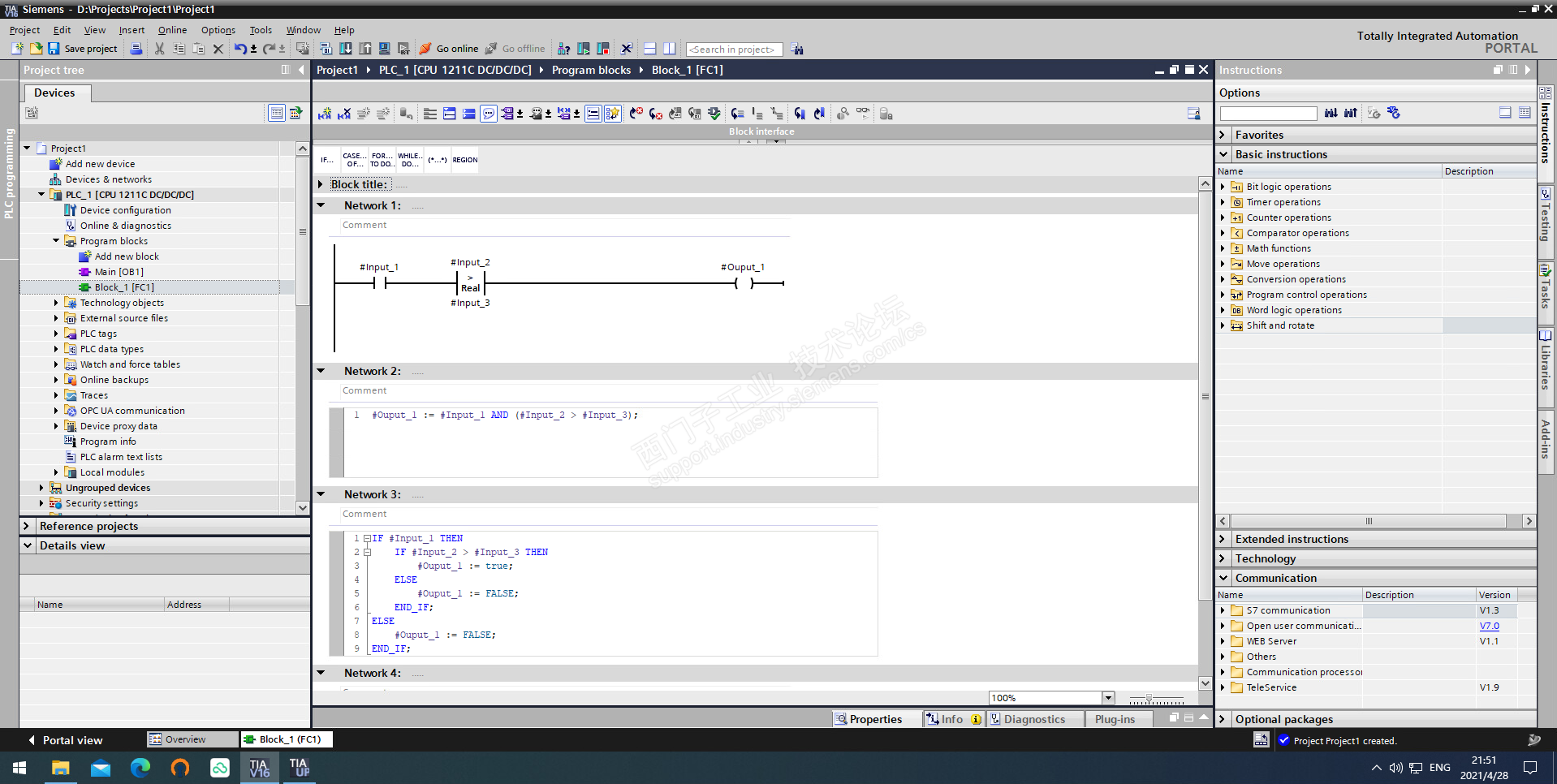
Task: Expand Bit logic operations folder
Action: point(1223,187)
